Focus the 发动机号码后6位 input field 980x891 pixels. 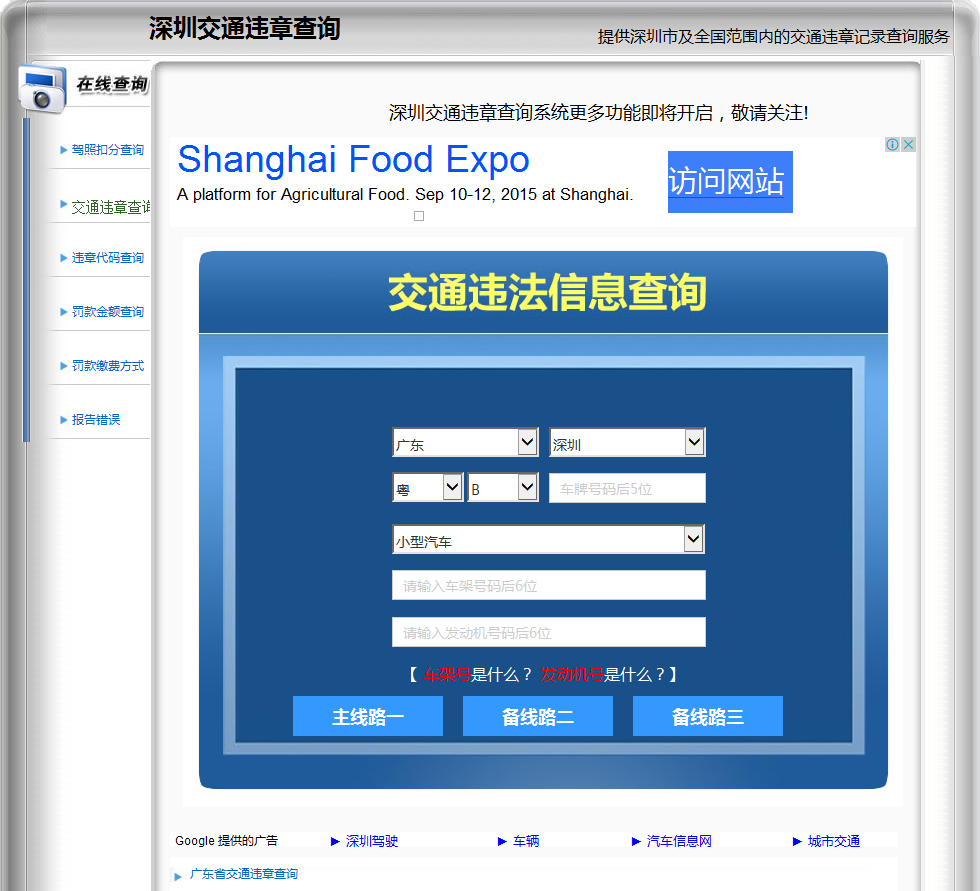(x=549, y=632)
